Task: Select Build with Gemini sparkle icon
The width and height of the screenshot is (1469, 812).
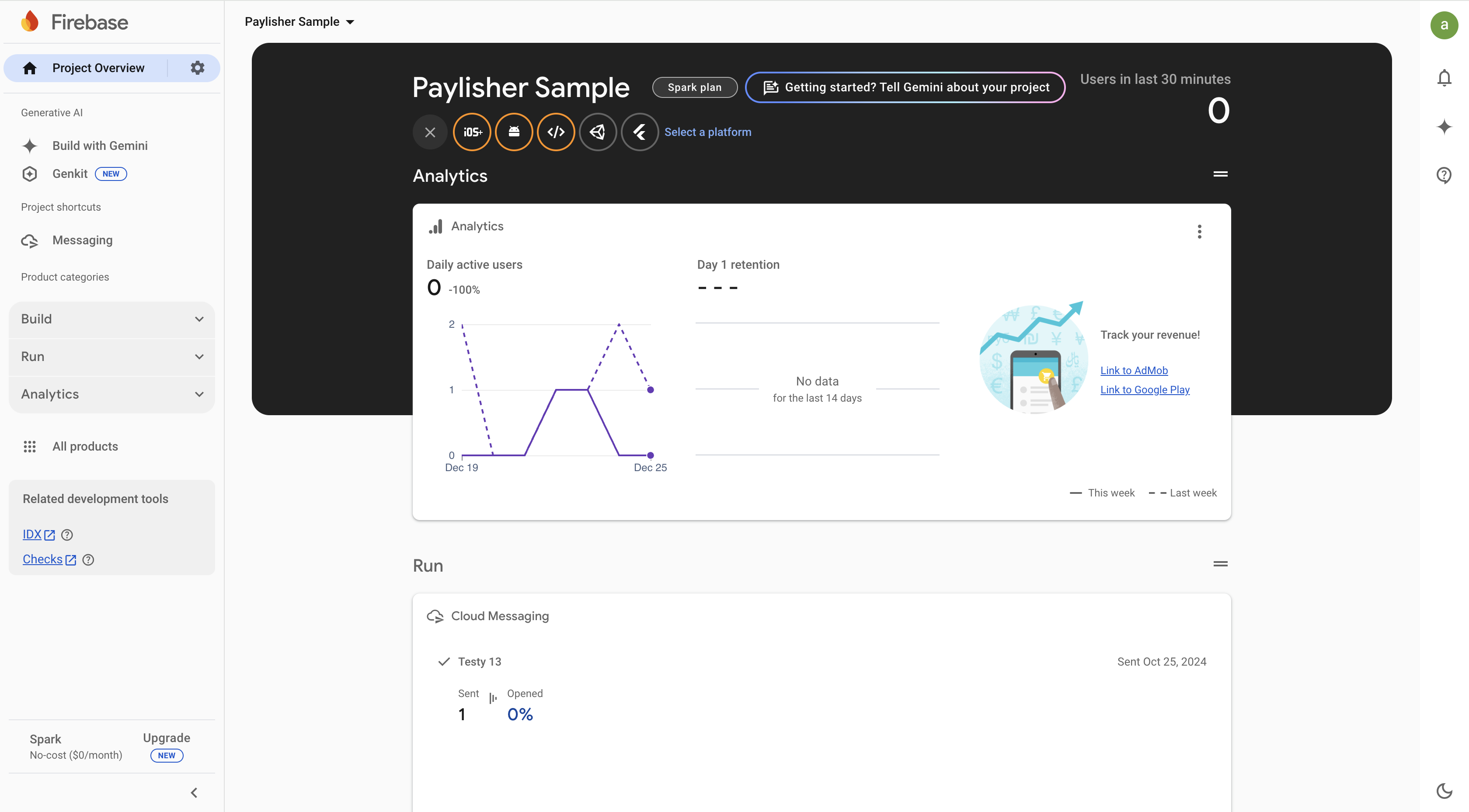Action: (30, 146)
